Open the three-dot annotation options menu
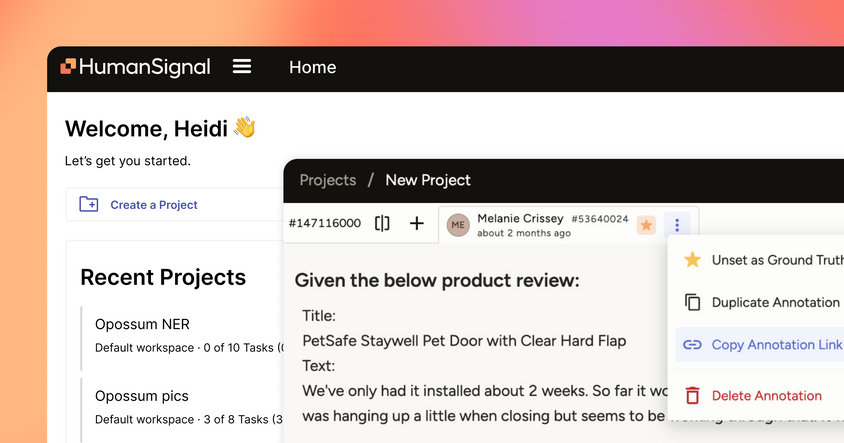Viewport: 844px width, 443px height. tap(677, 225)
